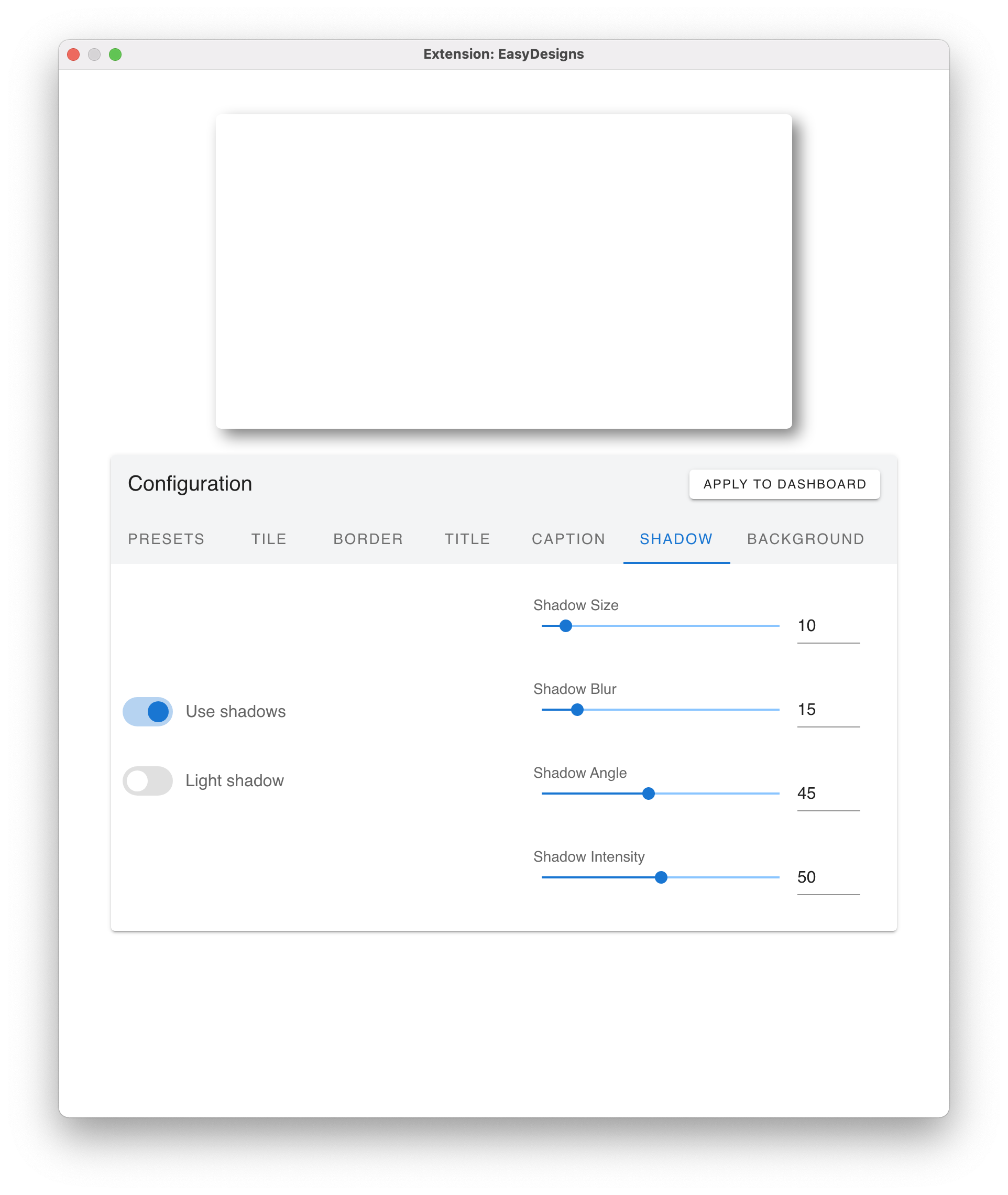Enable the Light shadow switch
Image resolution: width=1008 pixels, height=1195 pixels.
click(147, 780)
